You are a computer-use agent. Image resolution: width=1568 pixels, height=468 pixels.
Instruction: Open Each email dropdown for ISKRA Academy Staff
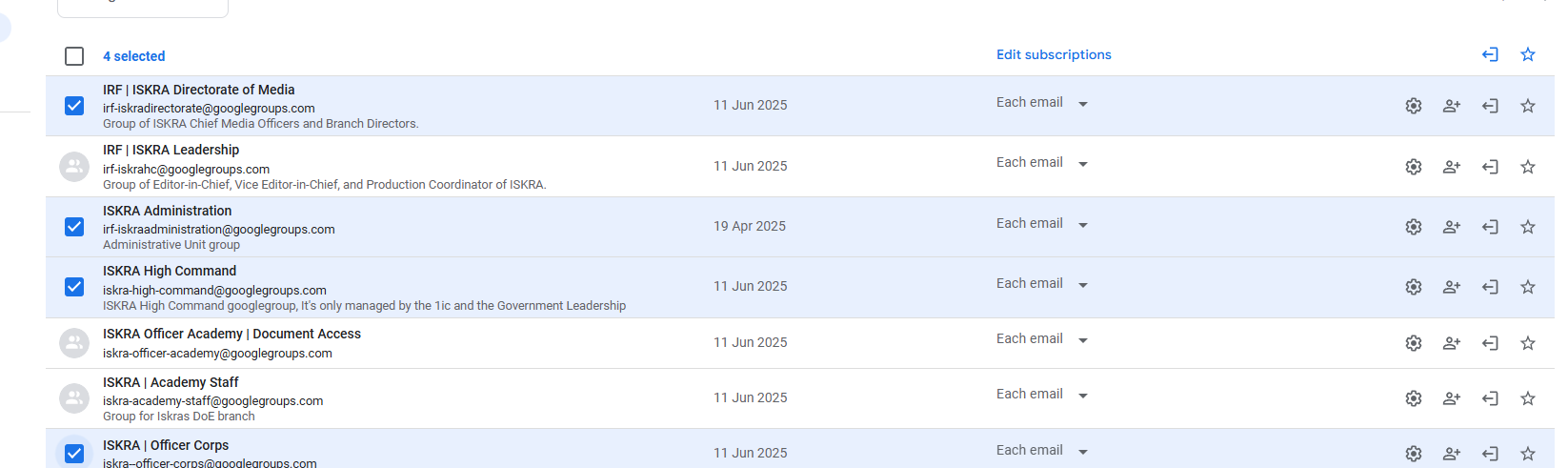1042,395
